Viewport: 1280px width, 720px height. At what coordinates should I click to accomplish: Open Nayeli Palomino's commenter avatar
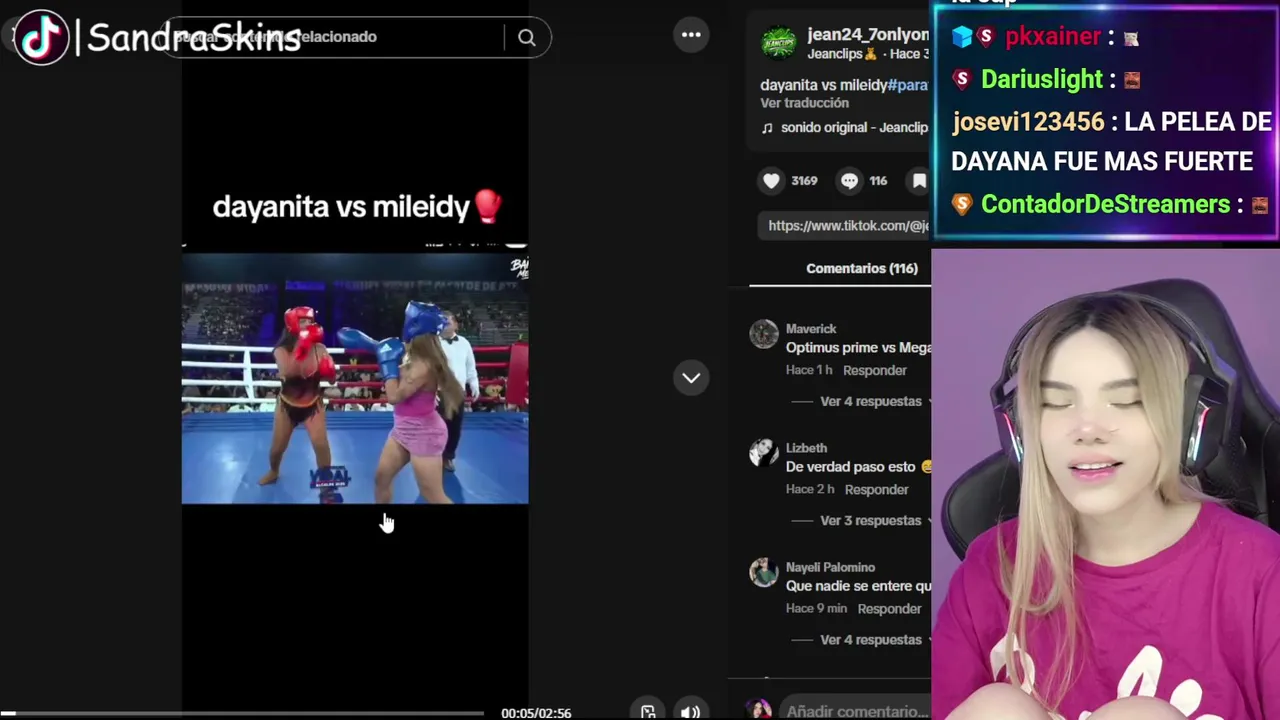[x=764, y=572]
